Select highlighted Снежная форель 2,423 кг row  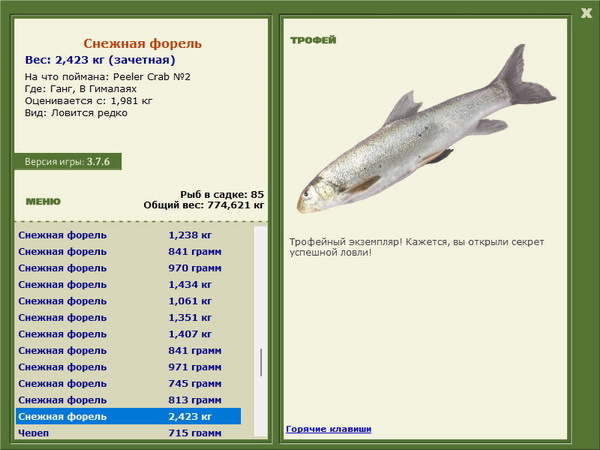tap(128, 416)
